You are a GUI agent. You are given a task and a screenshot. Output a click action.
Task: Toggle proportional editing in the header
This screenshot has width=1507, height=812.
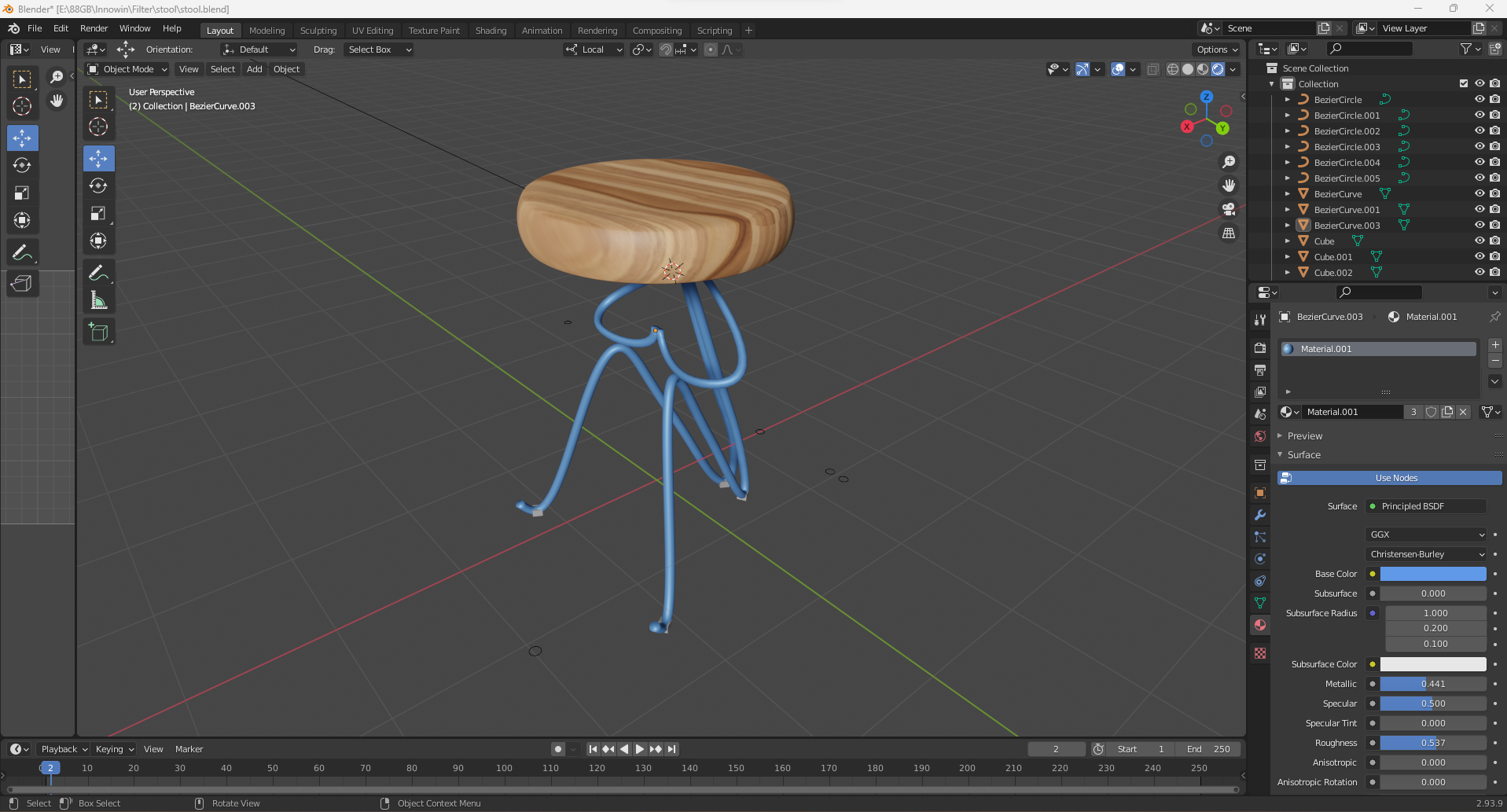point(711,50)
